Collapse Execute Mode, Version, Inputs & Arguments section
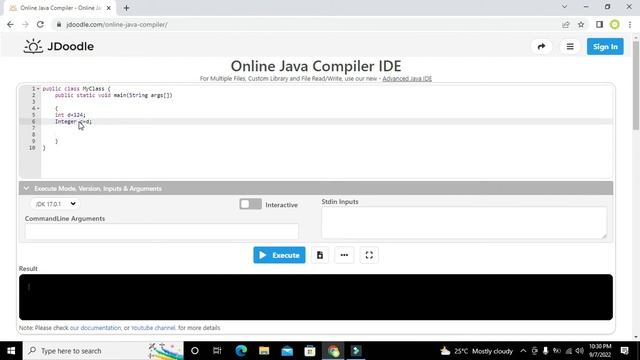The height and width of the screenshot is (360, 640). coord(316,189)
